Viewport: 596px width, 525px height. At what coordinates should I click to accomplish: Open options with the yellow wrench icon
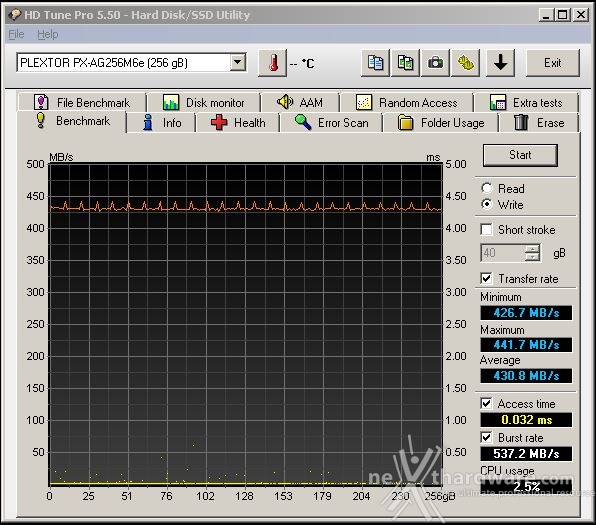(x=465, y=63)
